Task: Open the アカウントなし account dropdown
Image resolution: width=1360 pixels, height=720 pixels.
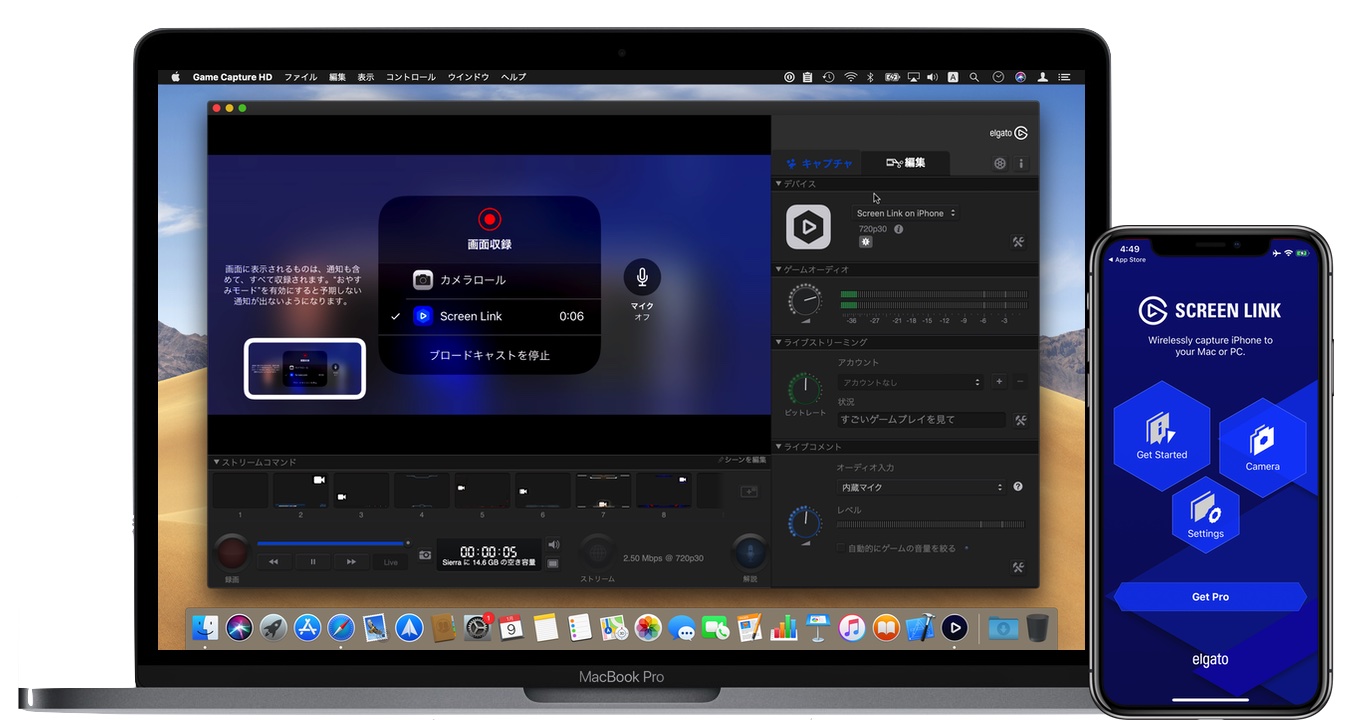Action: 910,382
